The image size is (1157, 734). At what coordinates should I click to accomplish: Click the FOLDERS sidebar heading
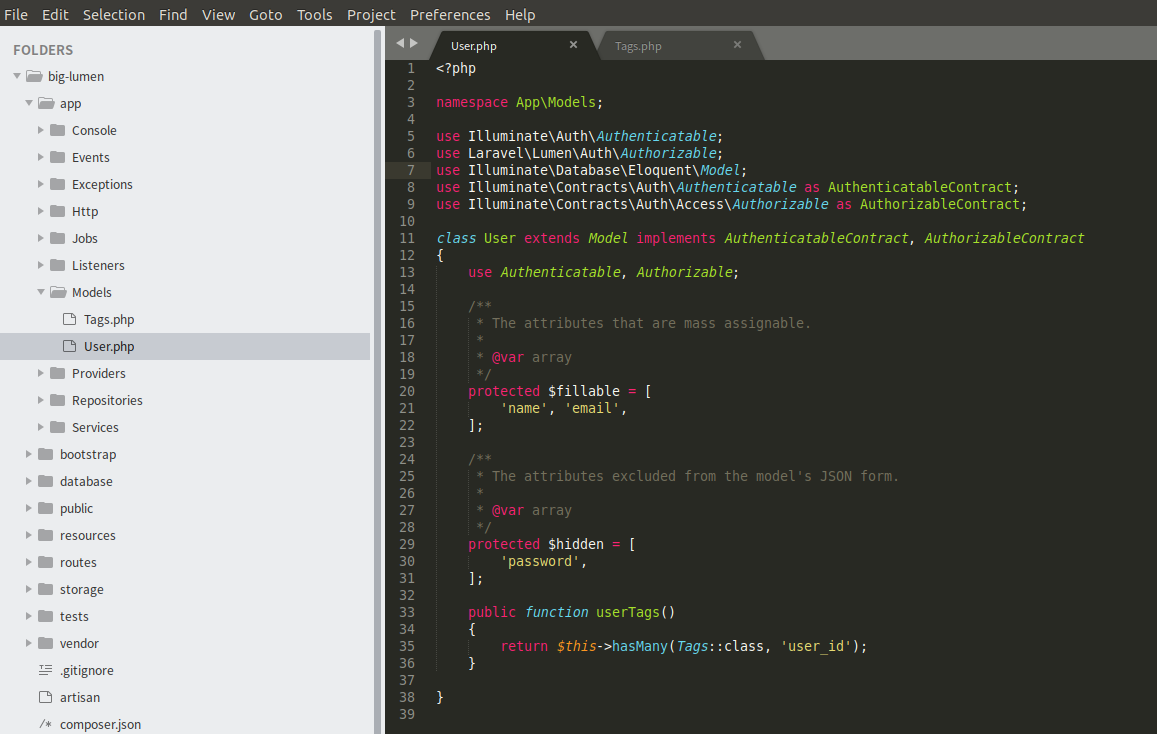click(43, 49)
